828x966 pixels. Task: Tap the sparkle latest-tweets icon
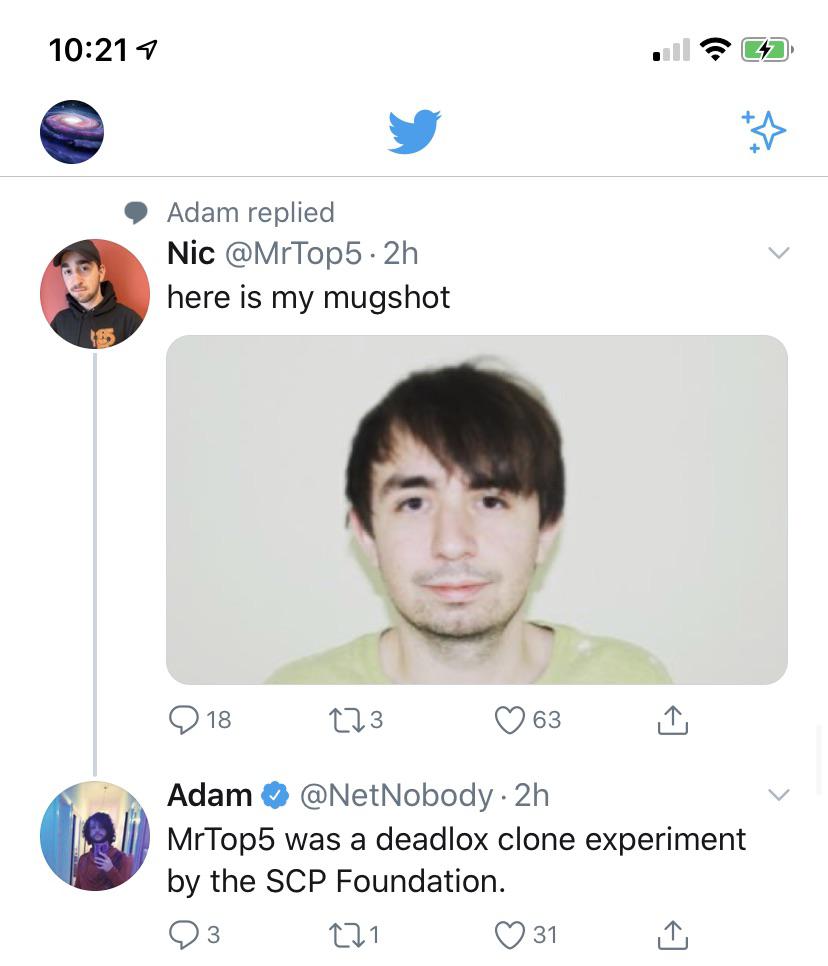point(764,132)
